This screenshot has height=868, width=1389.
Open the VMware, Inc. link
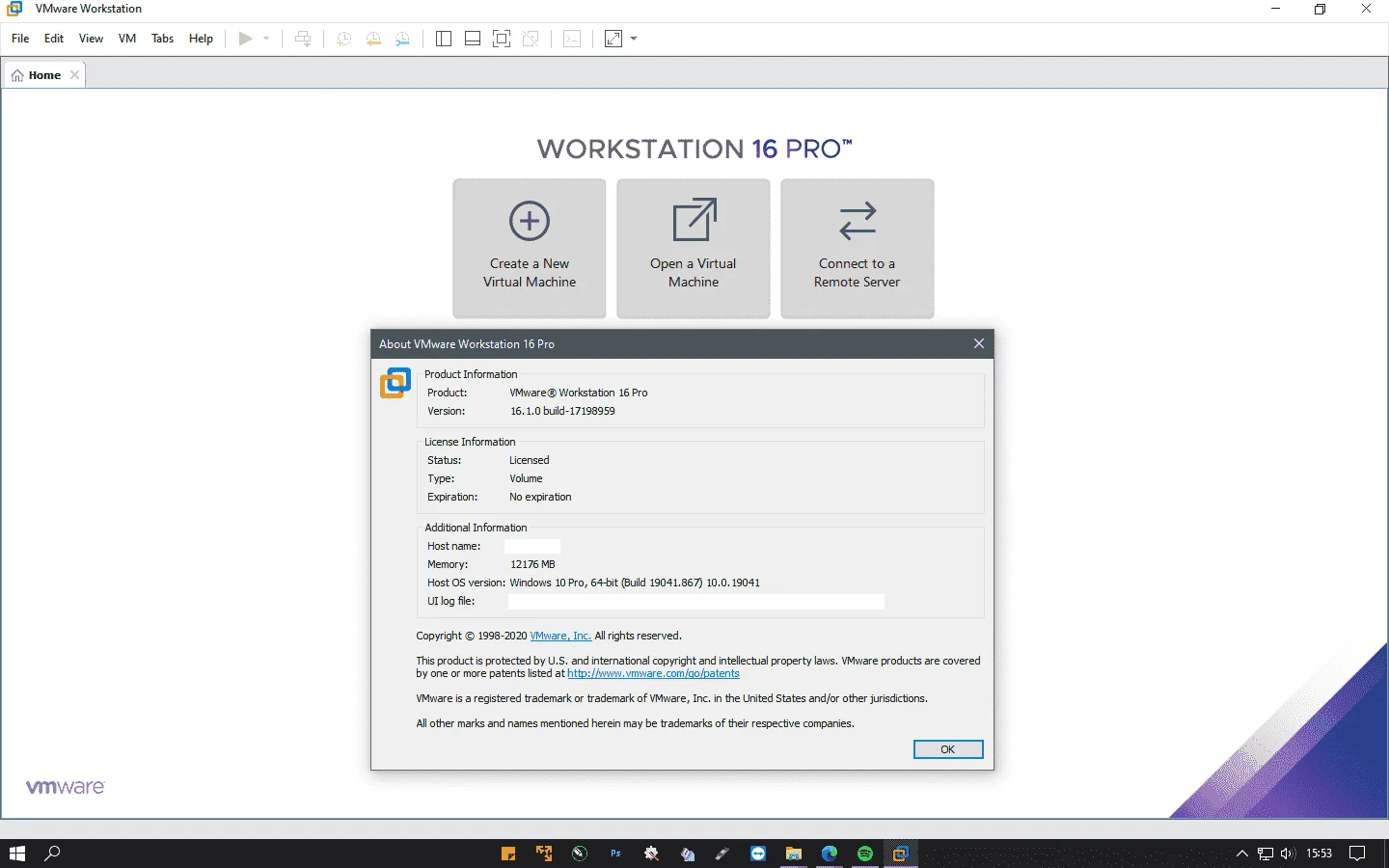(x=560, y=636)
